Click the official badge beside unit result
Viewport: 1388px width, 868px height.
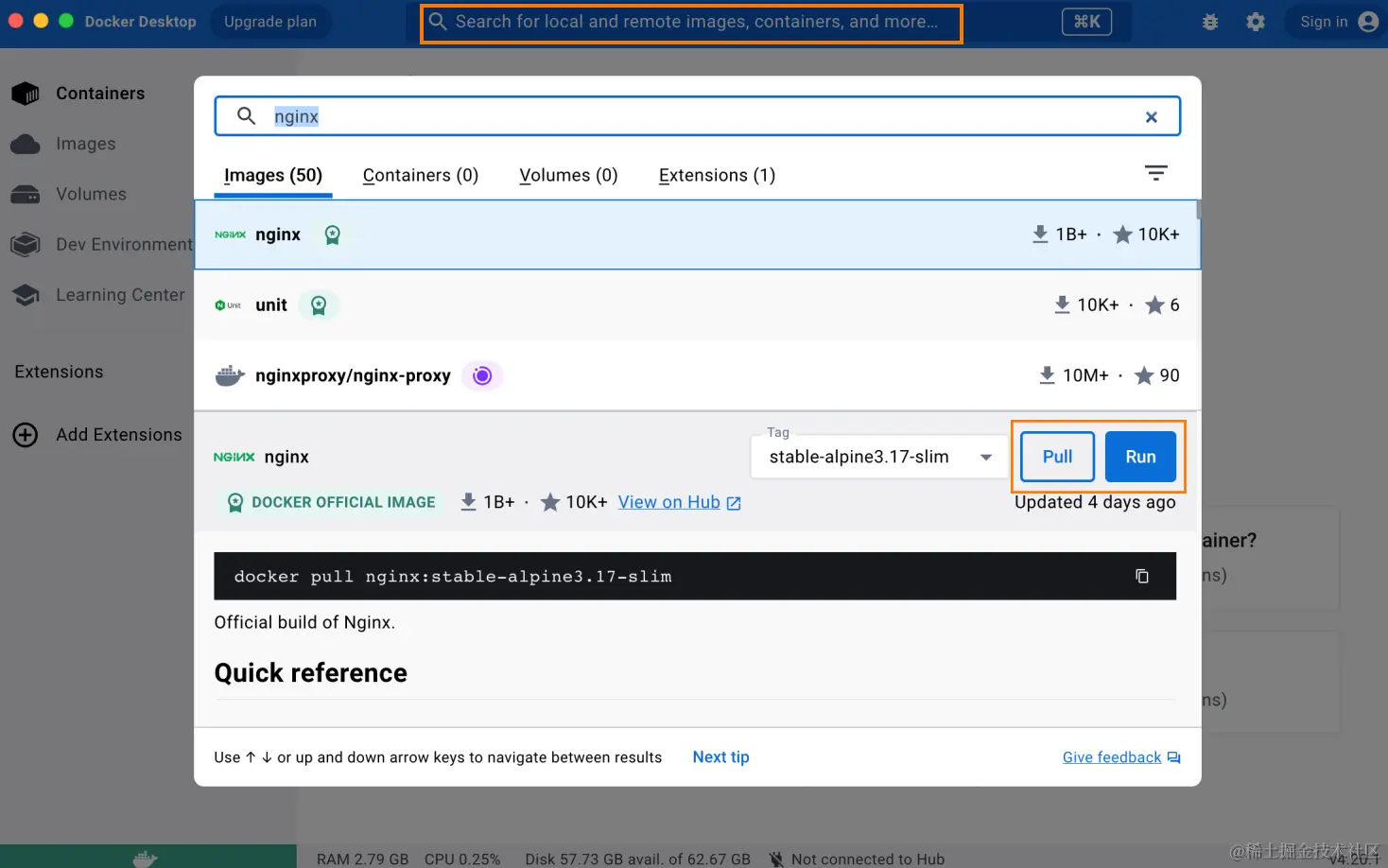point(319,305)
